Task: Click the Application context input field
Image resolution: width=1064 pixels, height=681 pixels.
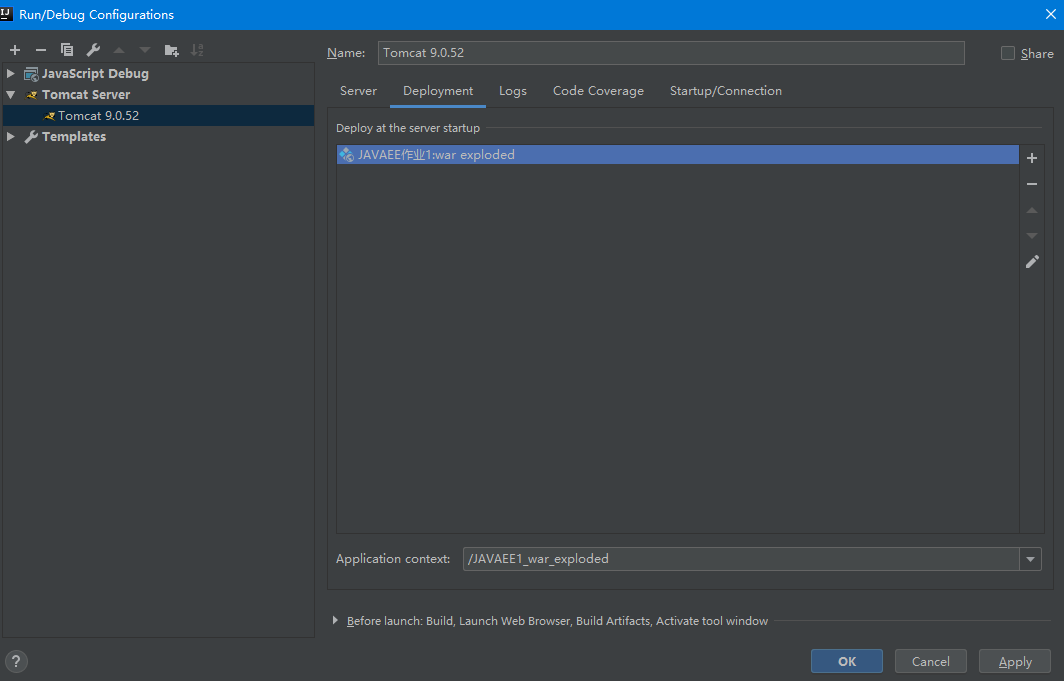Action: click(741, 559)
